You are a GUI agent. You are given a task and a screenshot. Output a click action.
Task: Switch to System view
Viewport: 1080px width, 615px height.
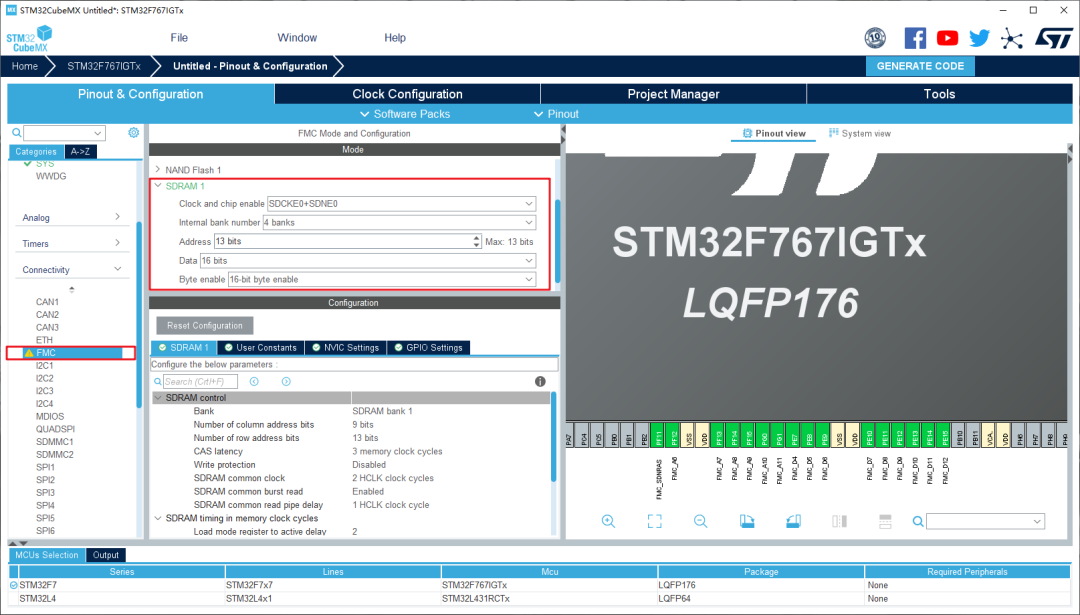pos(860,134)
